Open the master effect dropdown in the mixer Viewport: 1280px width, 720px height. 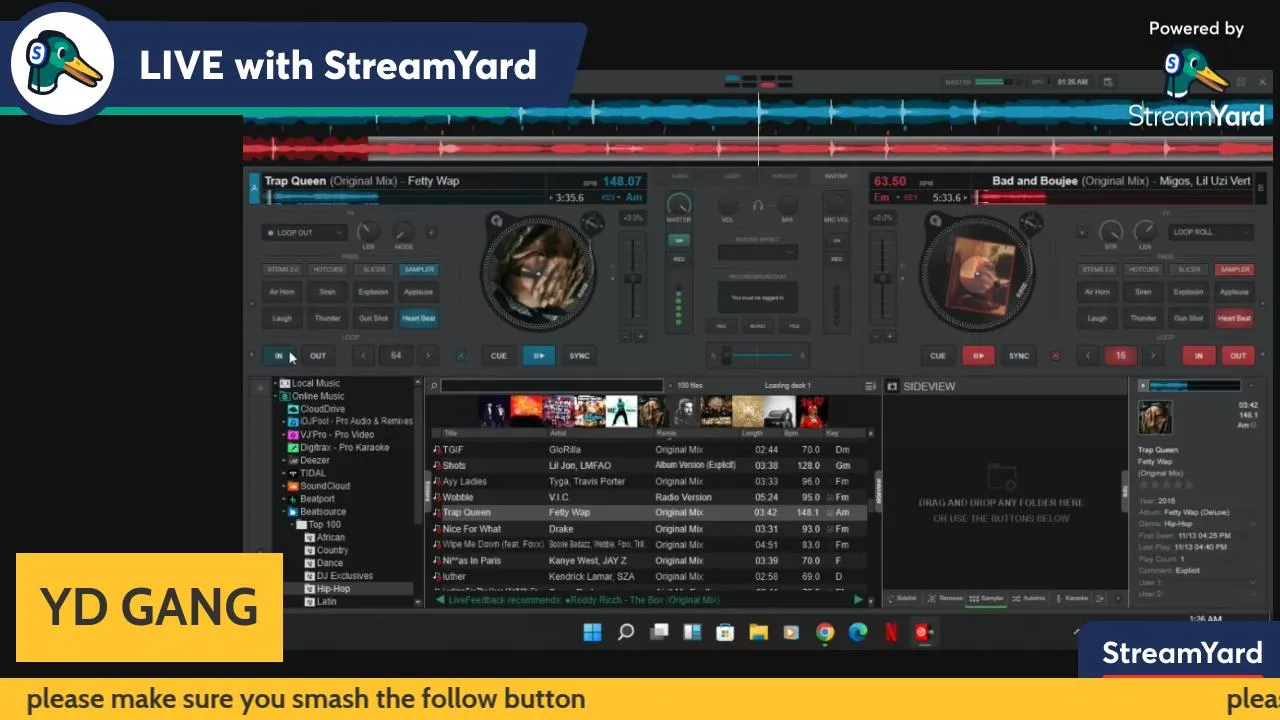click(x=757, y=252)
